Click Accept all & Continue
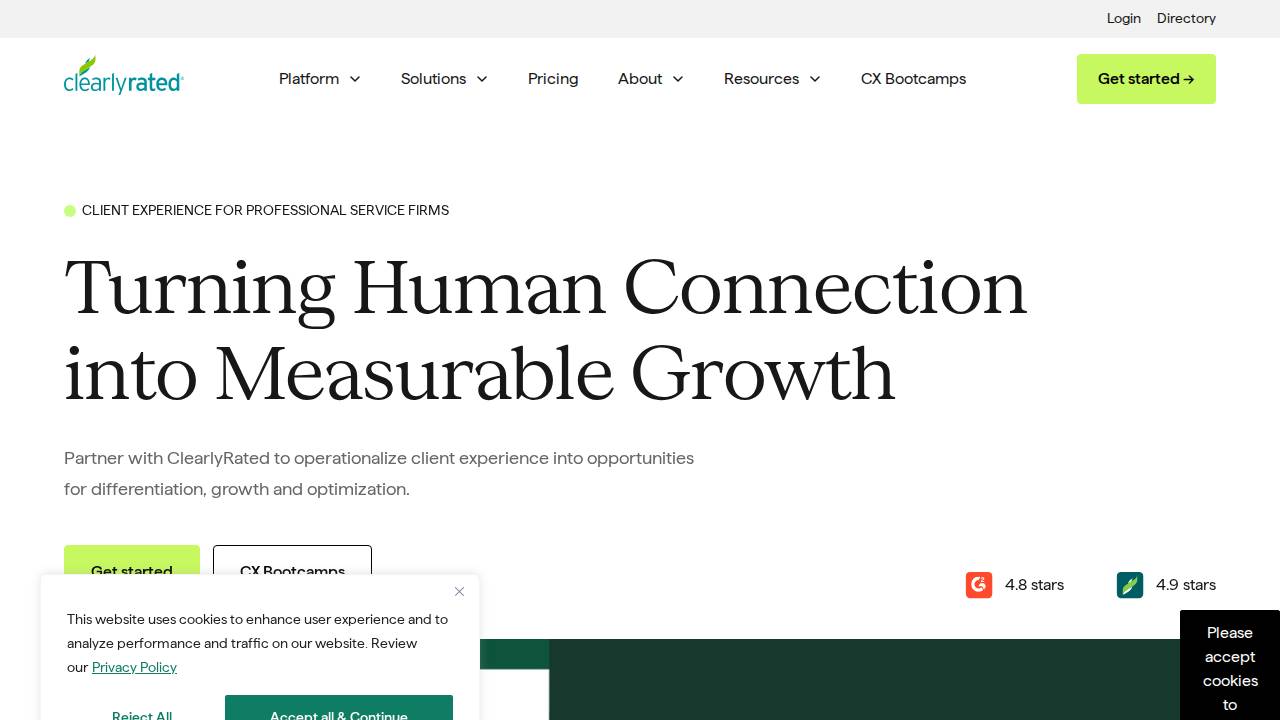 click(339, 715)
